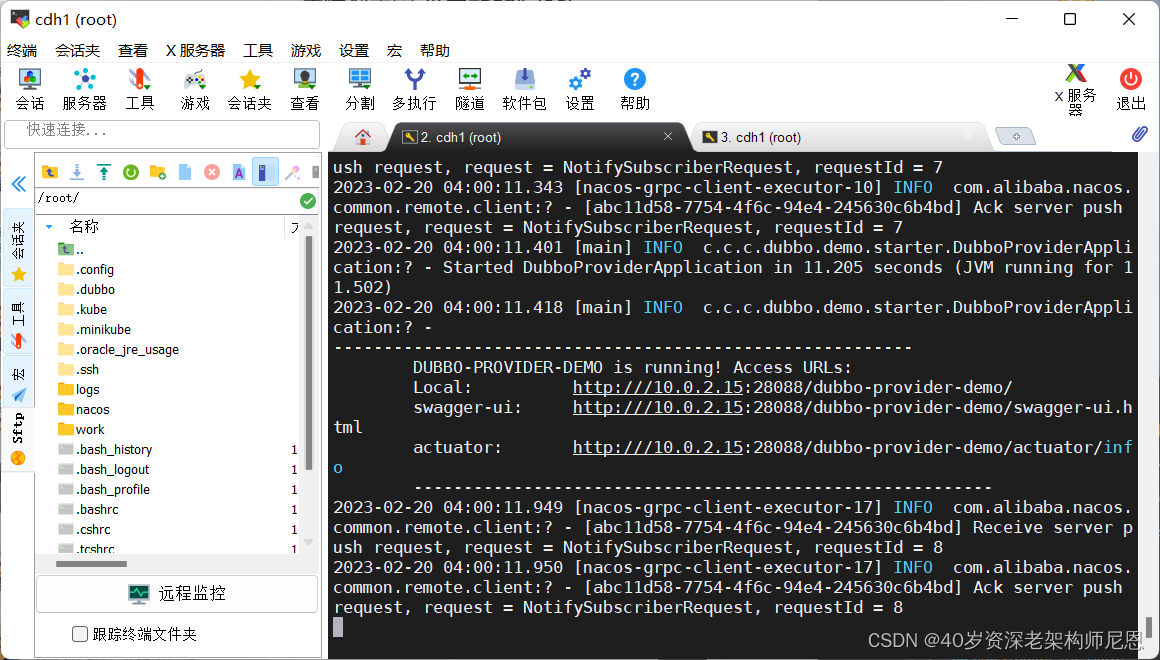Open the 终端 menu

(x=22, y=50)
